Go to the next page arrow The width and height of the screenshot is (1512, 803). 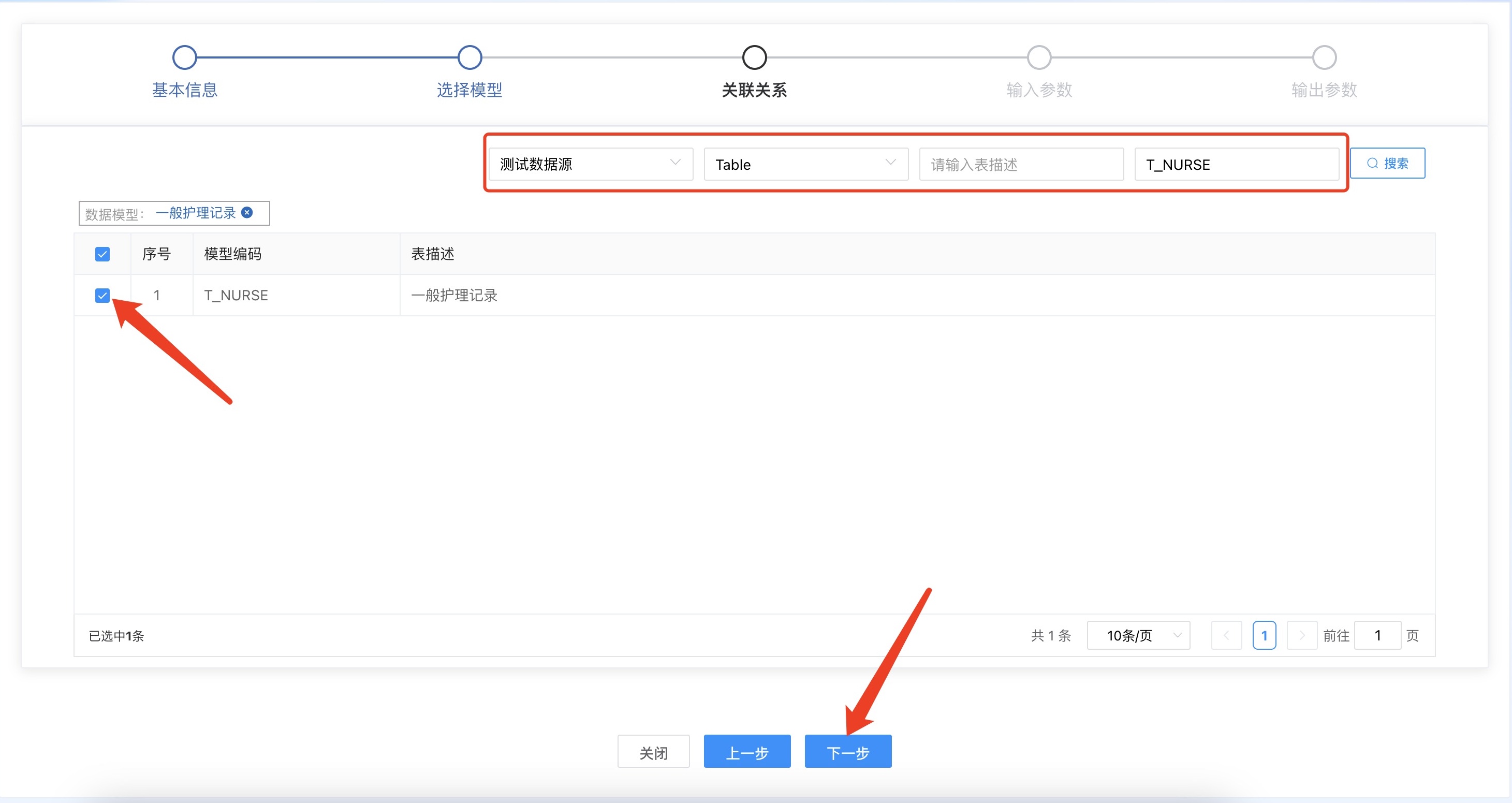click(1301, 635)
